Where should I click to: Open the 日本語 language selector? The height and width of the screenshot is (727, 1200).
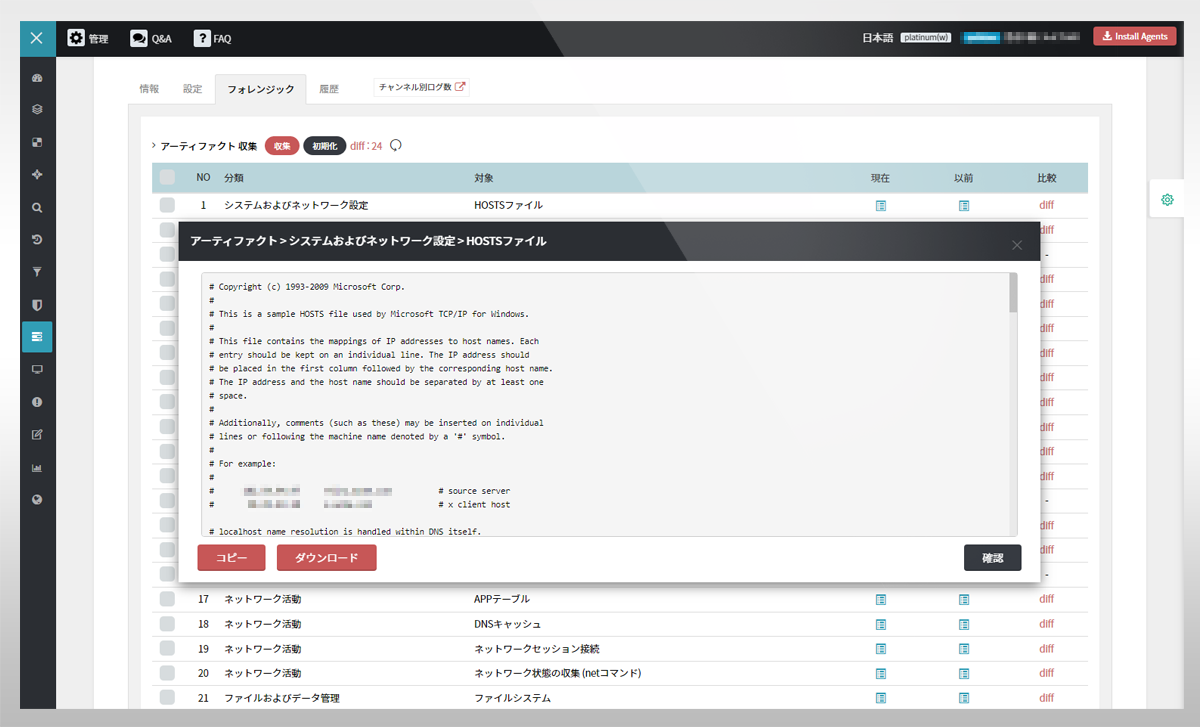[877, 38]
